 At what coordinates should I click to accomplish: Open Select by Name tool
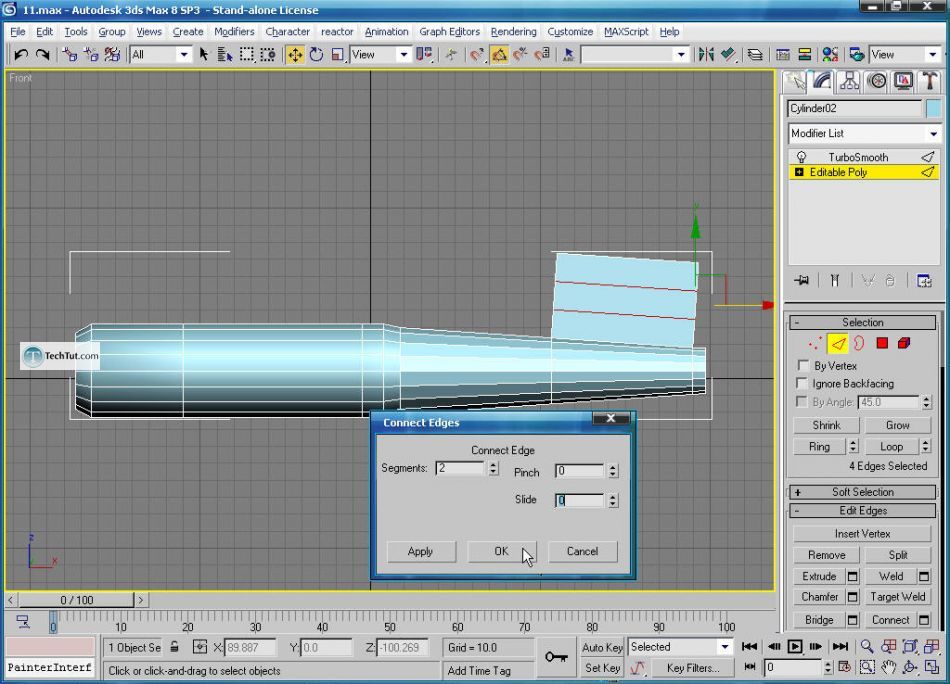pyautogui.click(x=225, y=55)
